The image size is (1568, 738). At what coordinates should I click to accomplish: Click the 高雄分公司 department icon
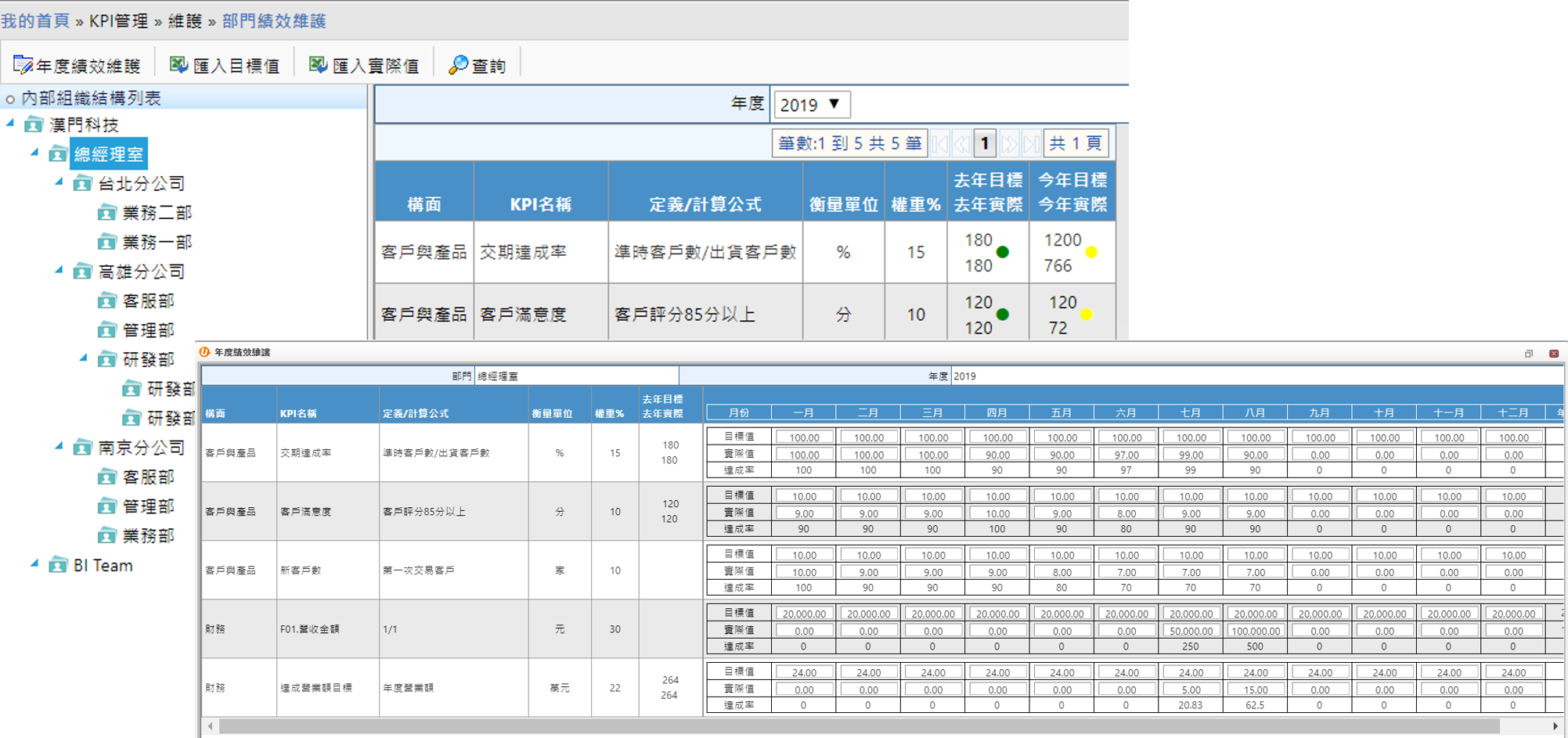(x=82, y=272)
